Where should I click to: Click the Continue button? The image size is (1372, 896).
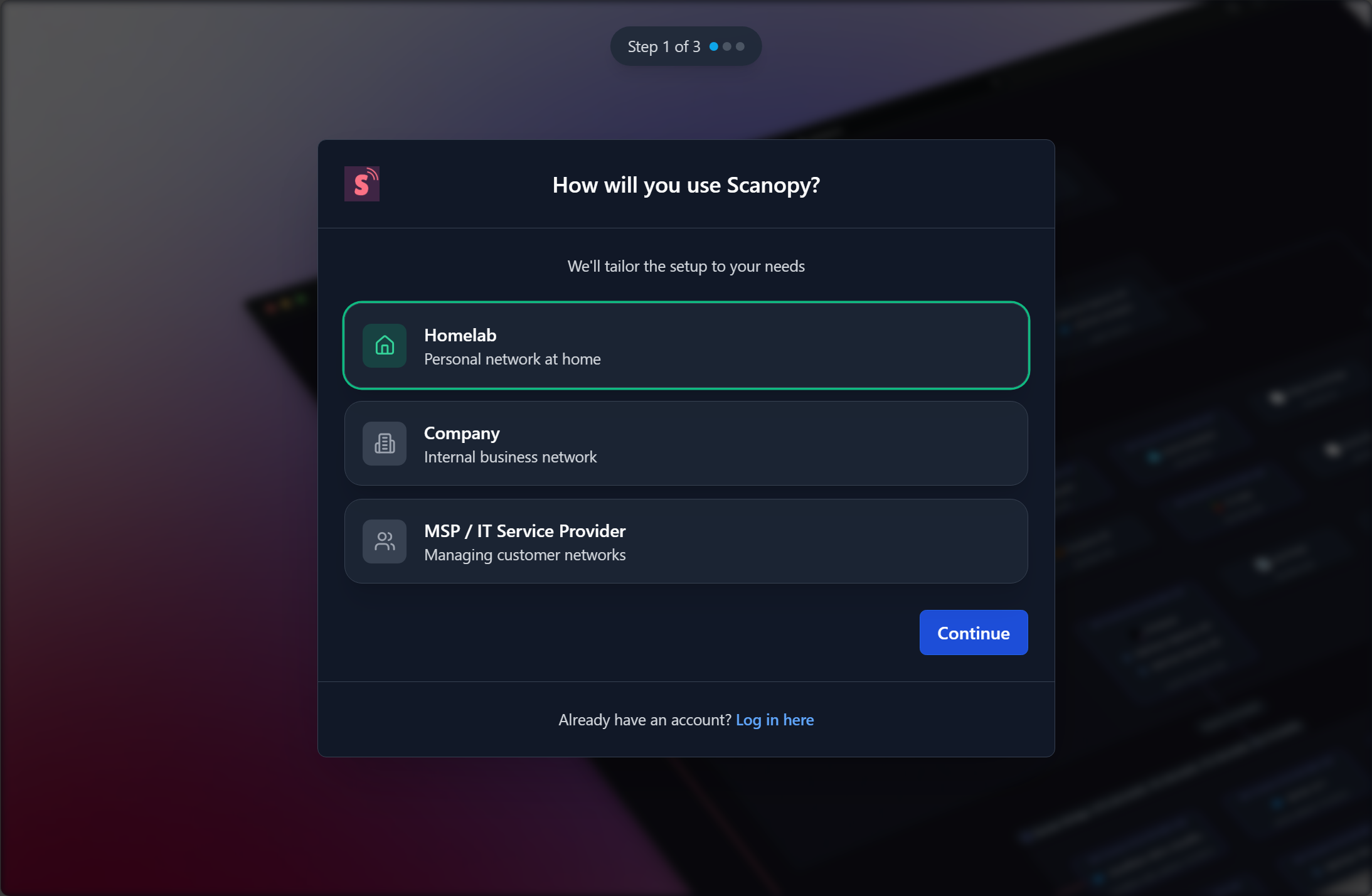point(974,632)
